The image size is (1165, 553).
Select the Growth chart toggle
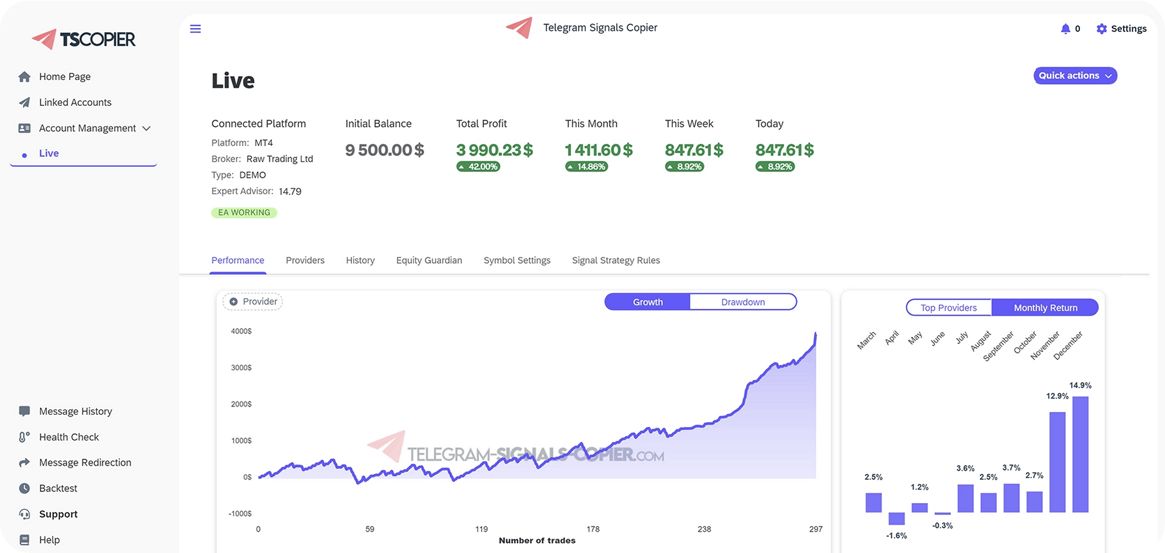point(648,302)
